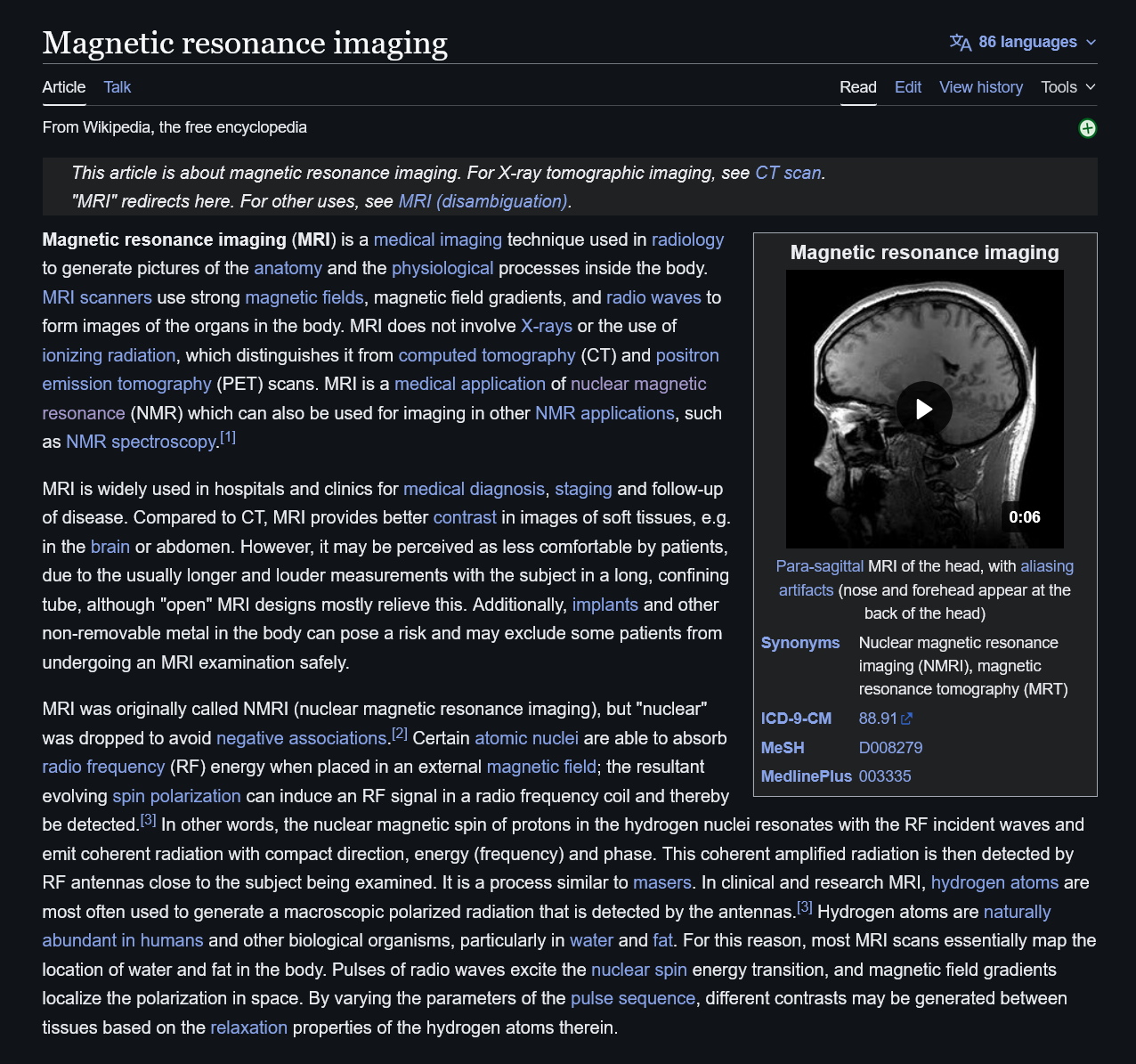Open the masers link
The height and width of the screenshot is (1064, 1136).
coord(662,882)
